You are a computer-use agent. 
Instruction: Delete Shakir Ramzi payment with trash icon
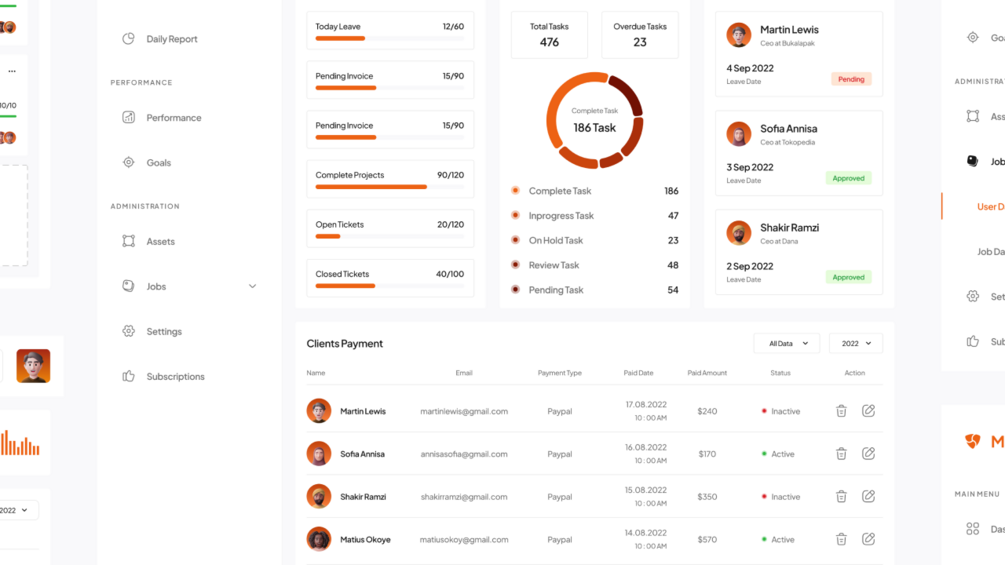tap(842, 496)
